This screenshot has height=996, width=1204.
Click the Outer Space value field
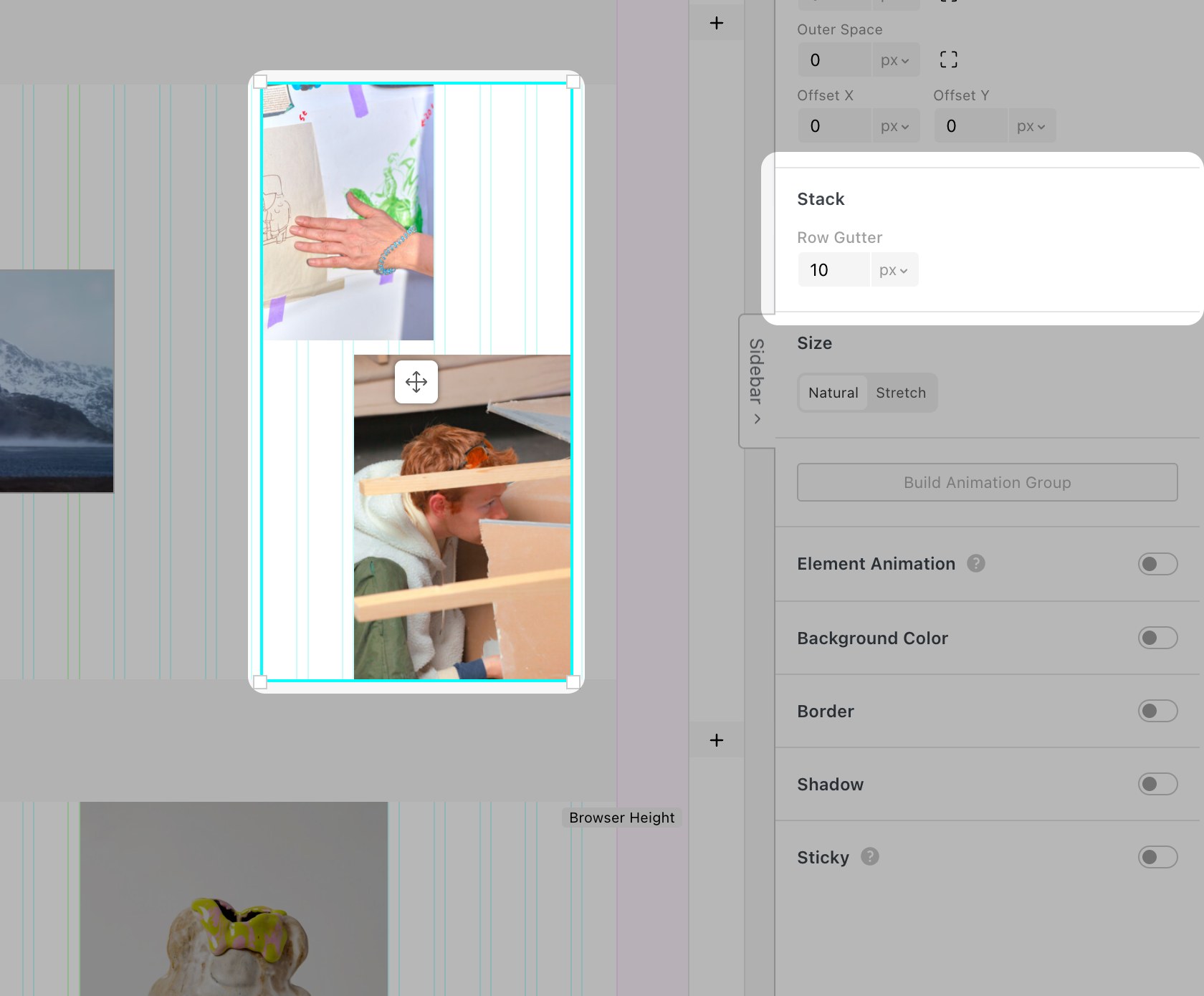click(x=835, y=60)
